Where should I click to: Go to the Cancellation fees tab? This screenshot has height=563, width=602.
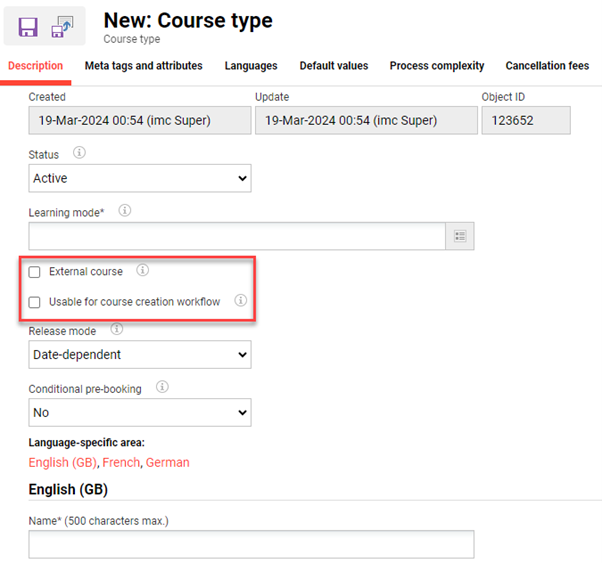tap(547, 66)
